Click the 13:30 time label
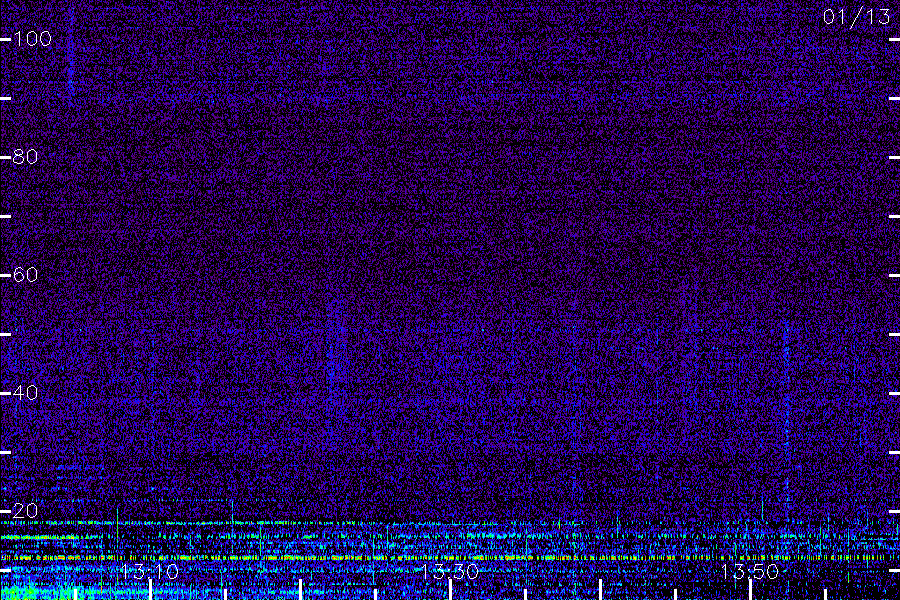The width and height of the screenshot is (900, 600). [x=449, y=572]
